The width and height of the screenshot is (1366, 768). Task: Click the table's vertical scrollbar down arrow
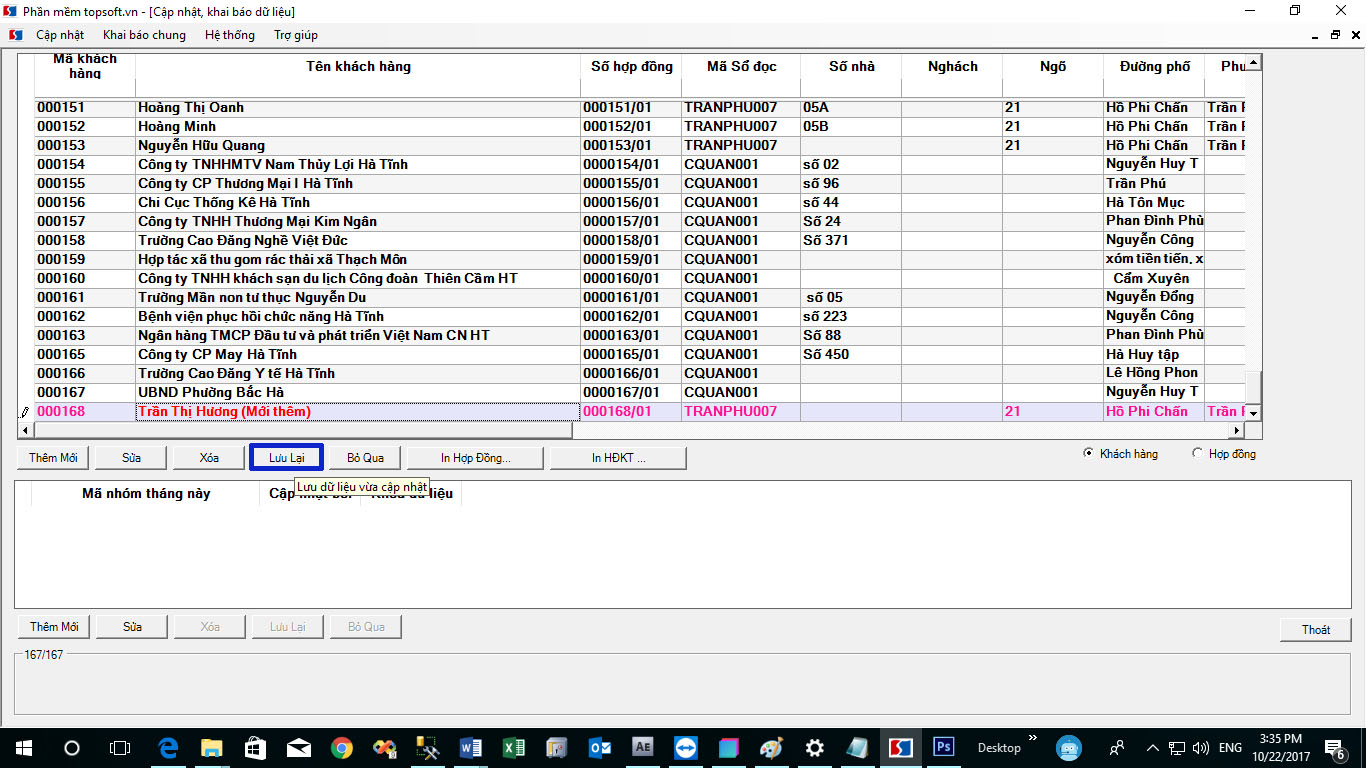pyautogui.click(x=1253, y=413)
